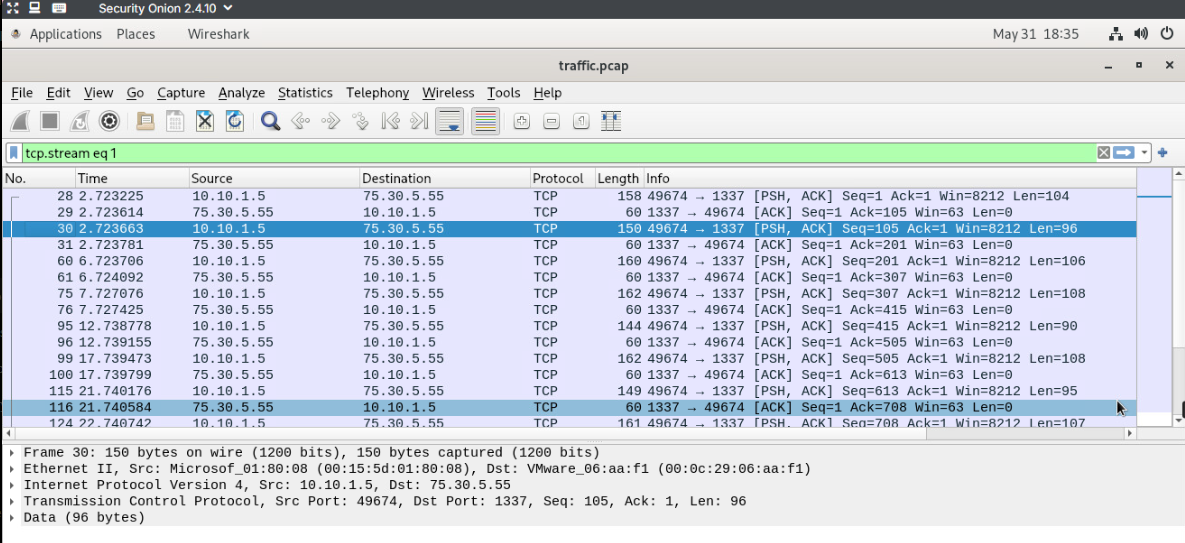Viewport: 1185px width, 543px height.
Task: Open the Edit menu
Action: click(x=58, y=92)
